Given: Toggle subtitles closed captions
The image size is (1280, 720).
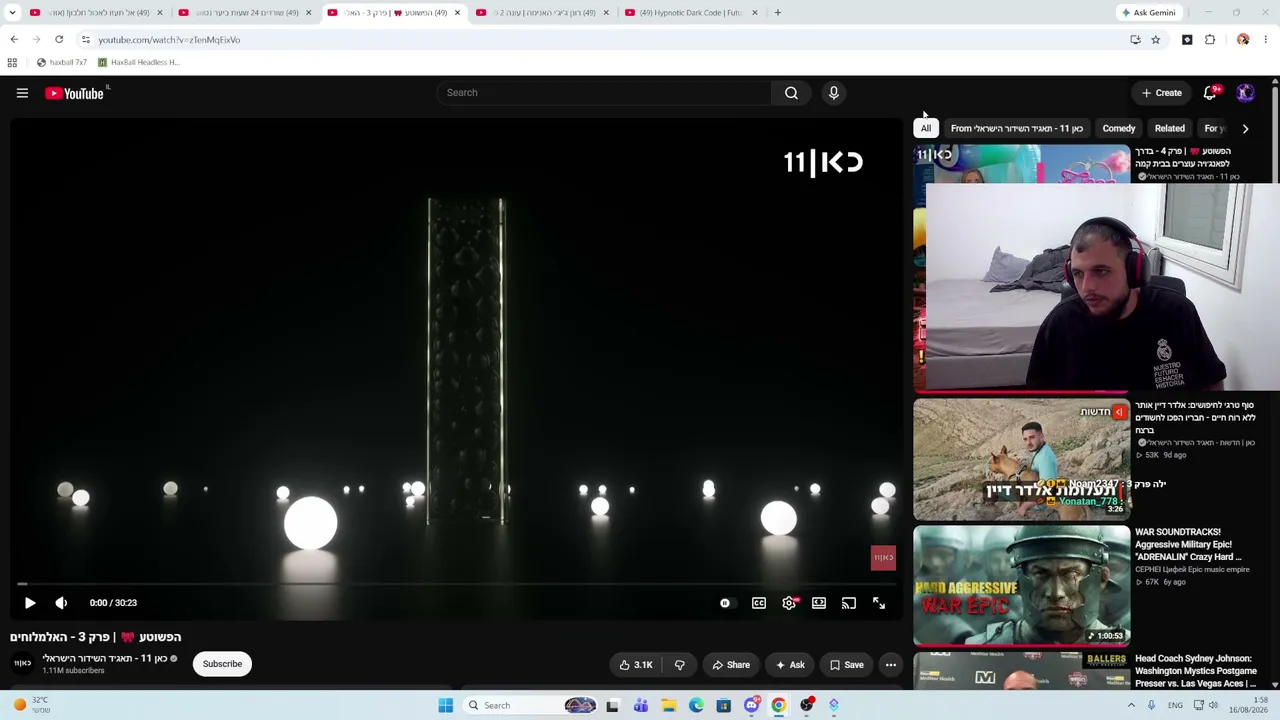Looking at the screenshot, I should coord(759,603).
